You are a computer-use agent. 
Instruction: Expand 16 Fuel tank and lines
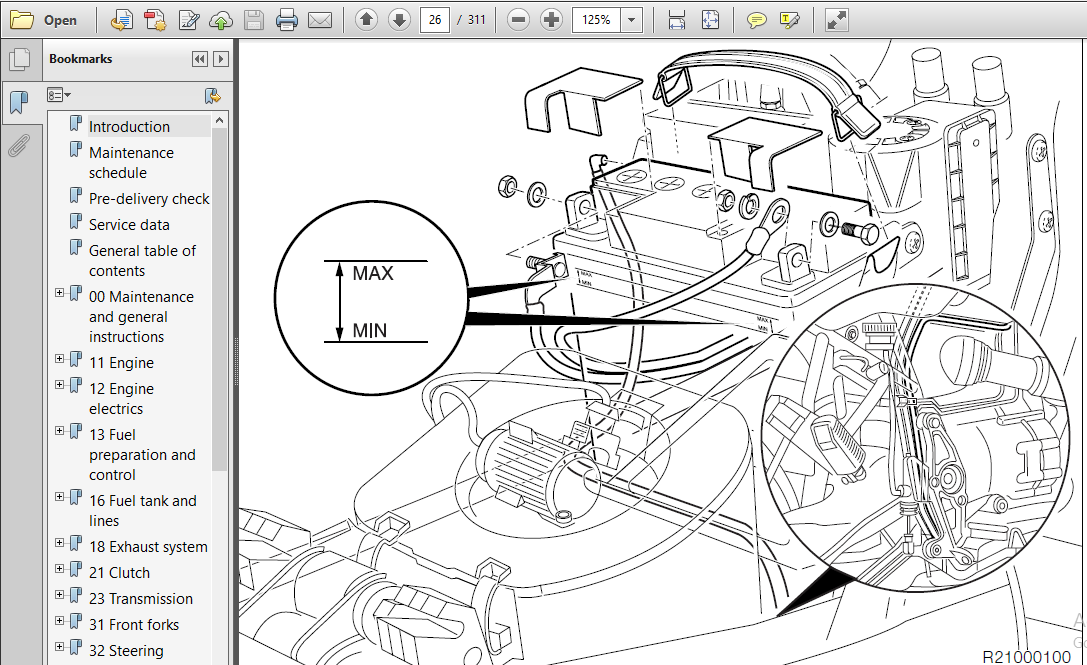[60, 497]
